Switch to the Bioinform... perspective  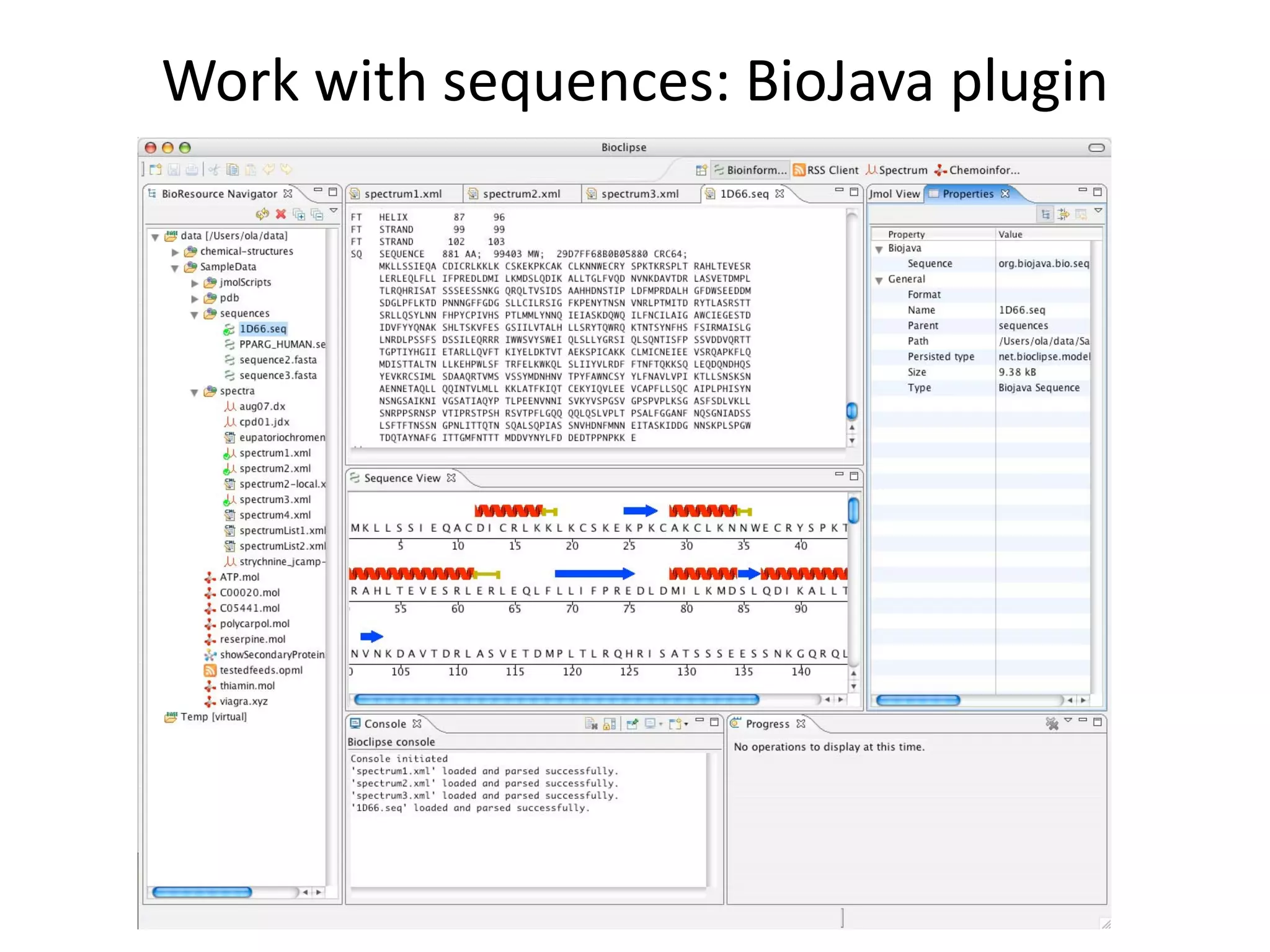pos(750,170)
